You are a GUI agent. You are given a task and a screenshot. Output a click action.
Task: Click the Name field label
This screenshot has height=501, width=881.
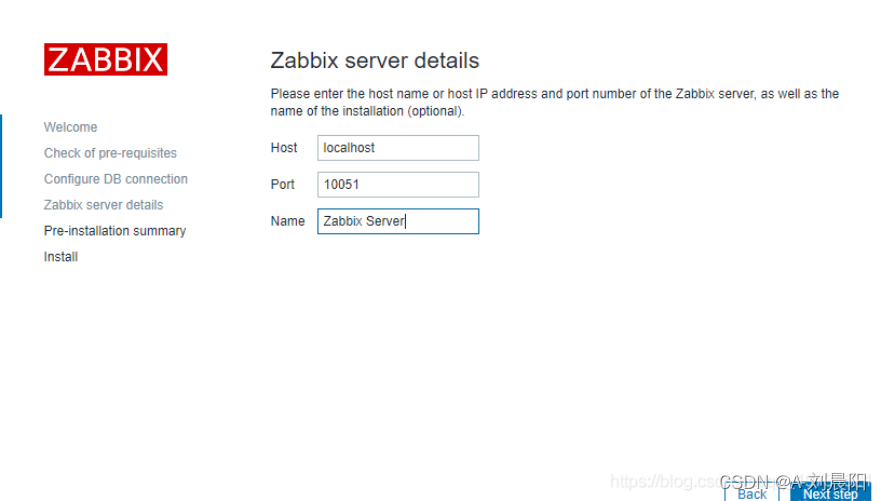click(x=287, y=221)
